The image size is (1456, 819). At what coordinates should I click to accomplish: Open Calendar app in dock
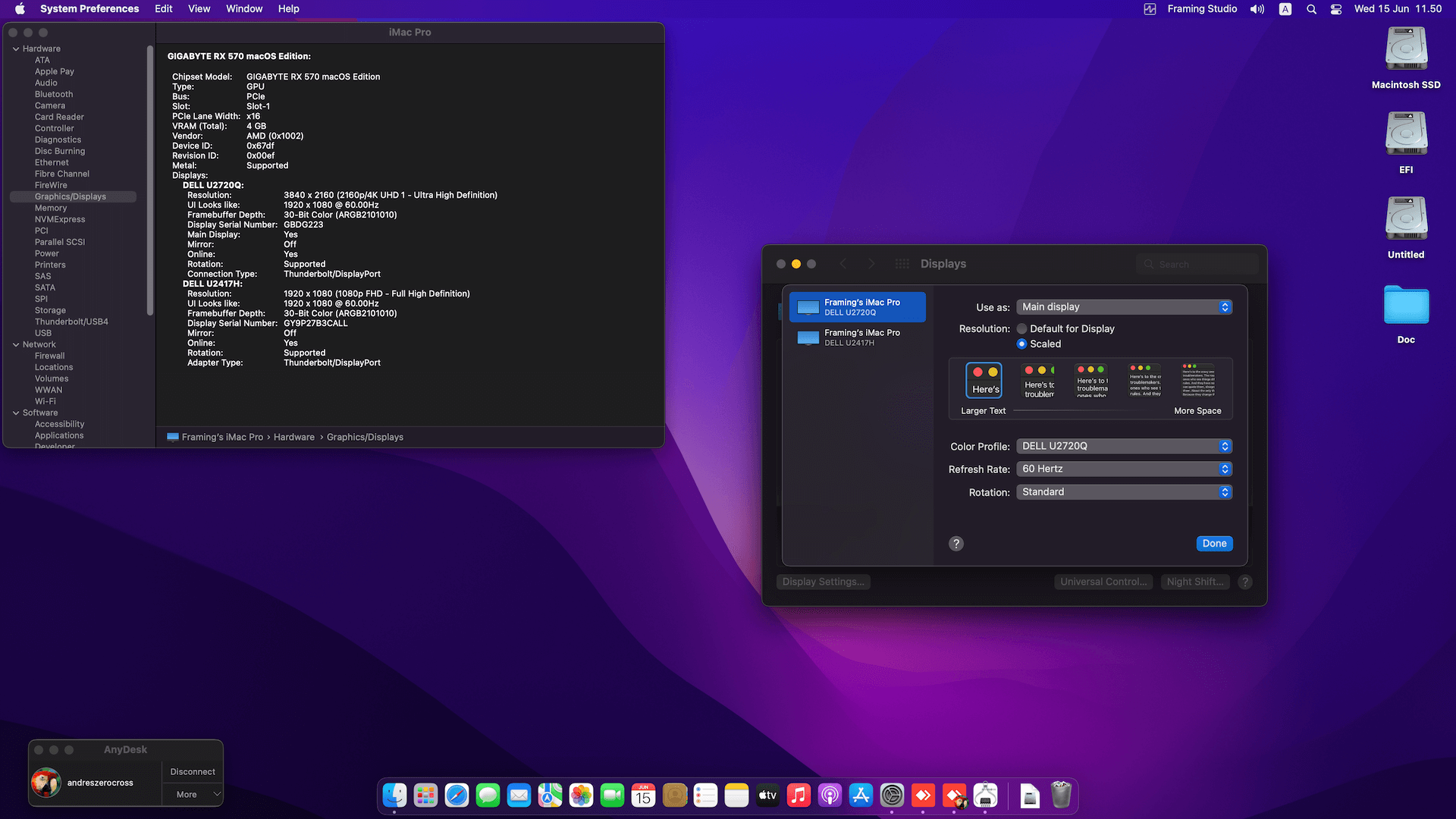[643, 795]
